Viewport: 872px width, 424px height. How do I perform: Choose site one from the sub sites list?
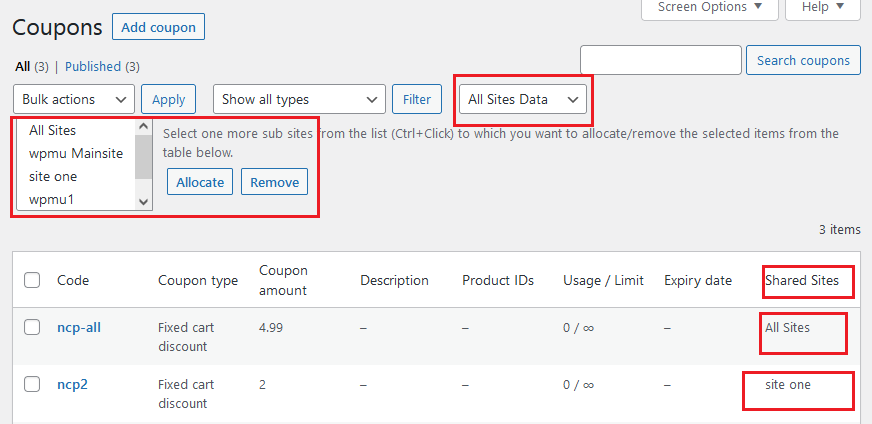pos(53,176)
